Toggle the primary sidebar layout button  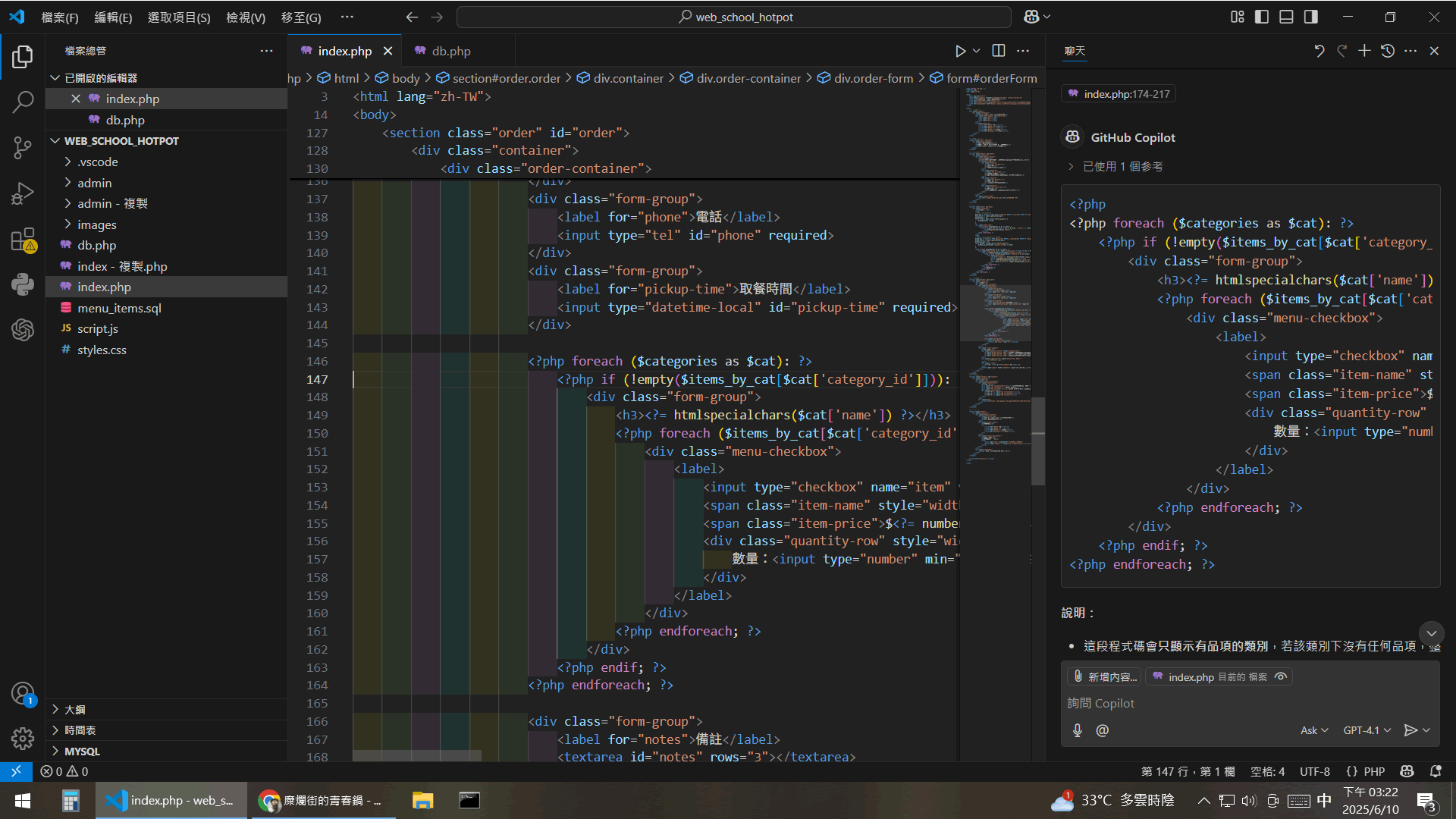[1262, 17]
